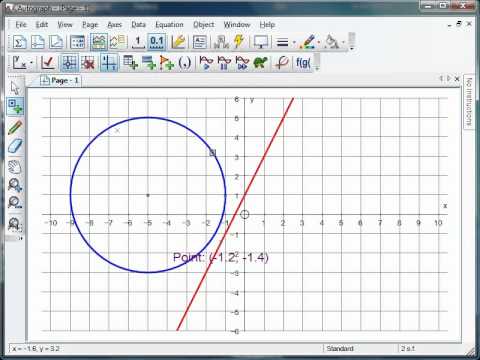The height and width of the screenshot is (360, 480).
Task: Click the add equation green plus icon
Action: click(149, 63)
